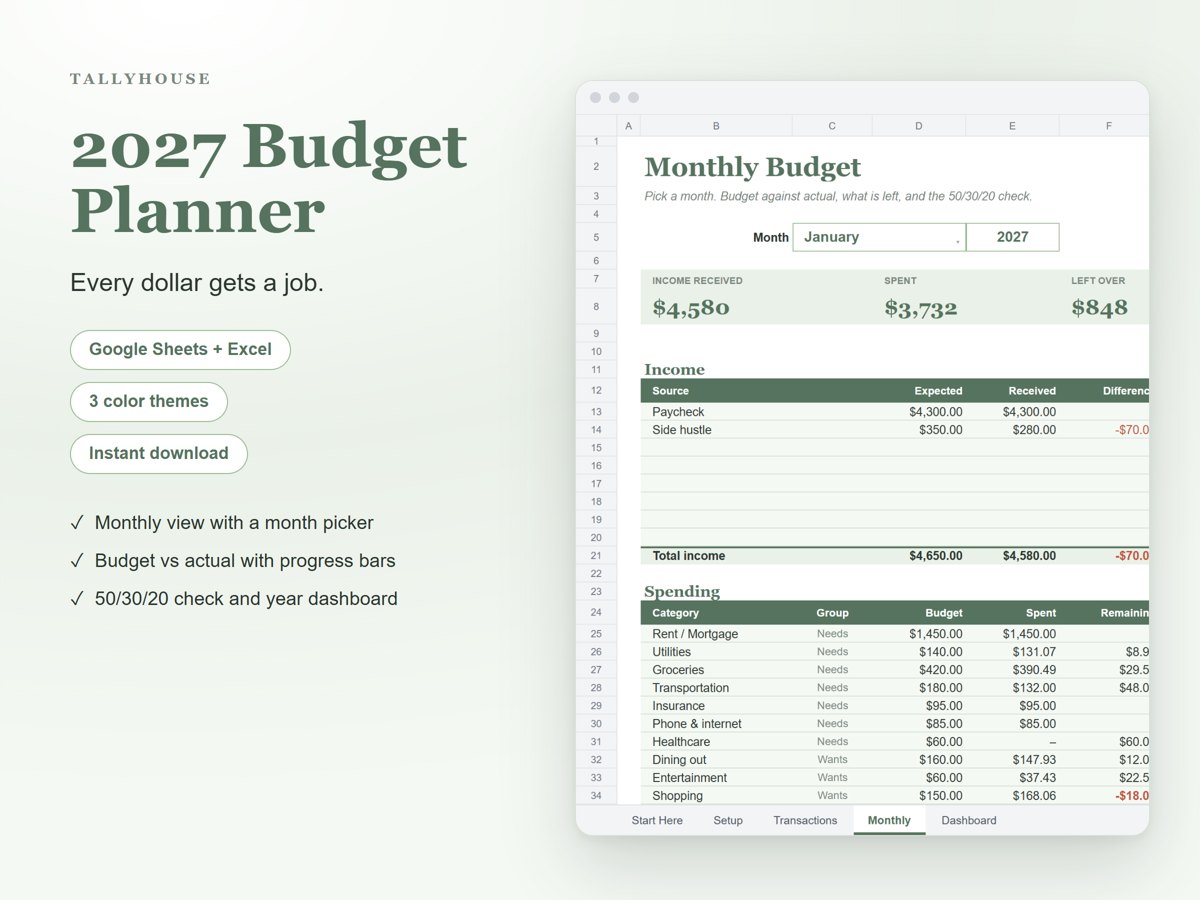The image size is (1200, 900).
Task: Click the $3,732 spent value
Action: (x=921, y=308)
